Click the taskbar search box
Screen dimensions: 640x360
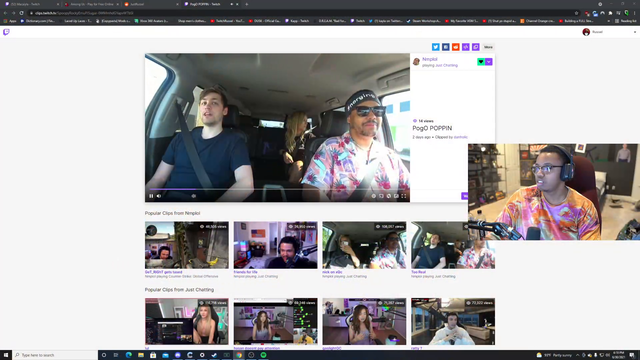55,355
